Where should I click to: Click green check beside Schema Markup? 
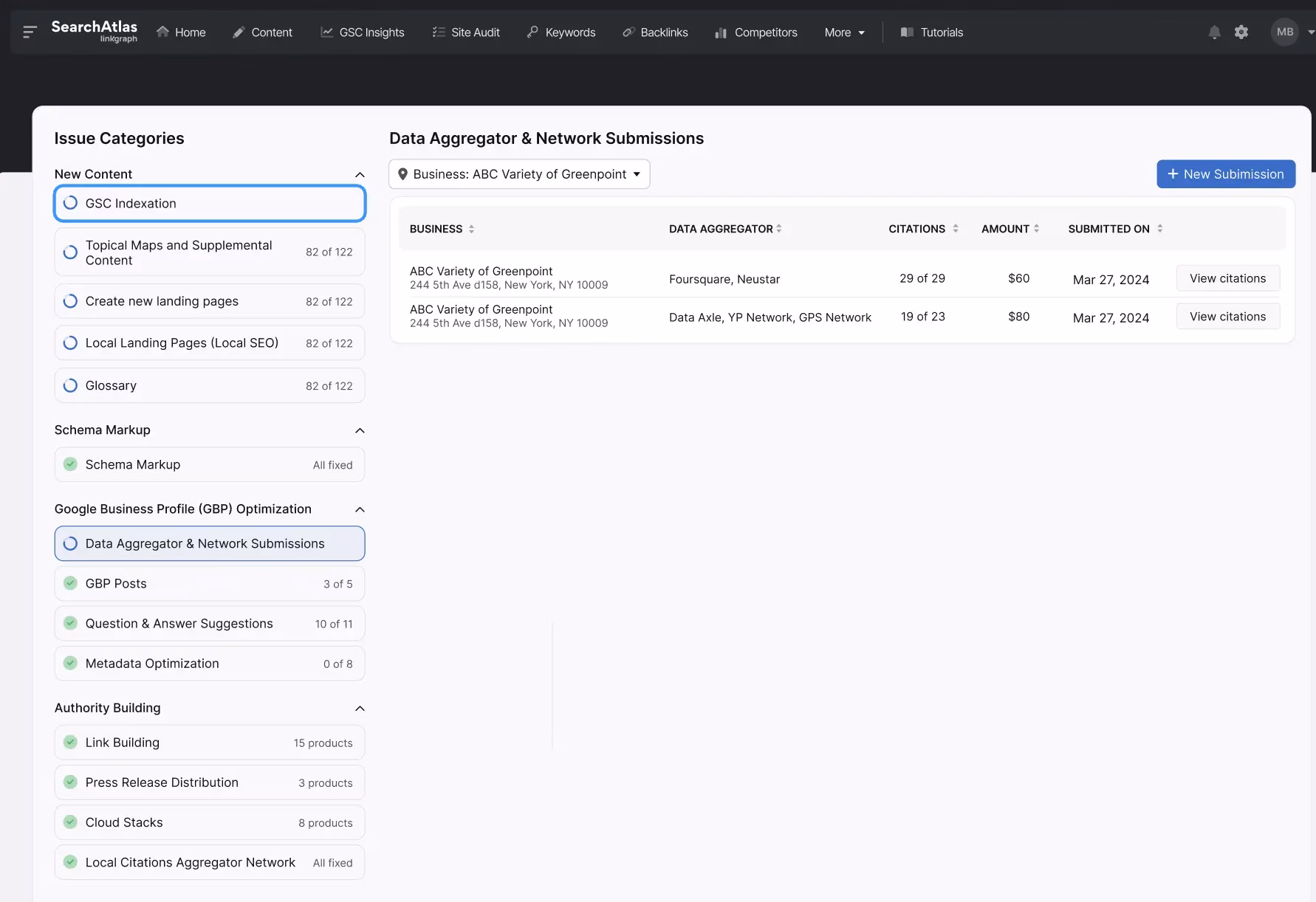tap(70, 464)
